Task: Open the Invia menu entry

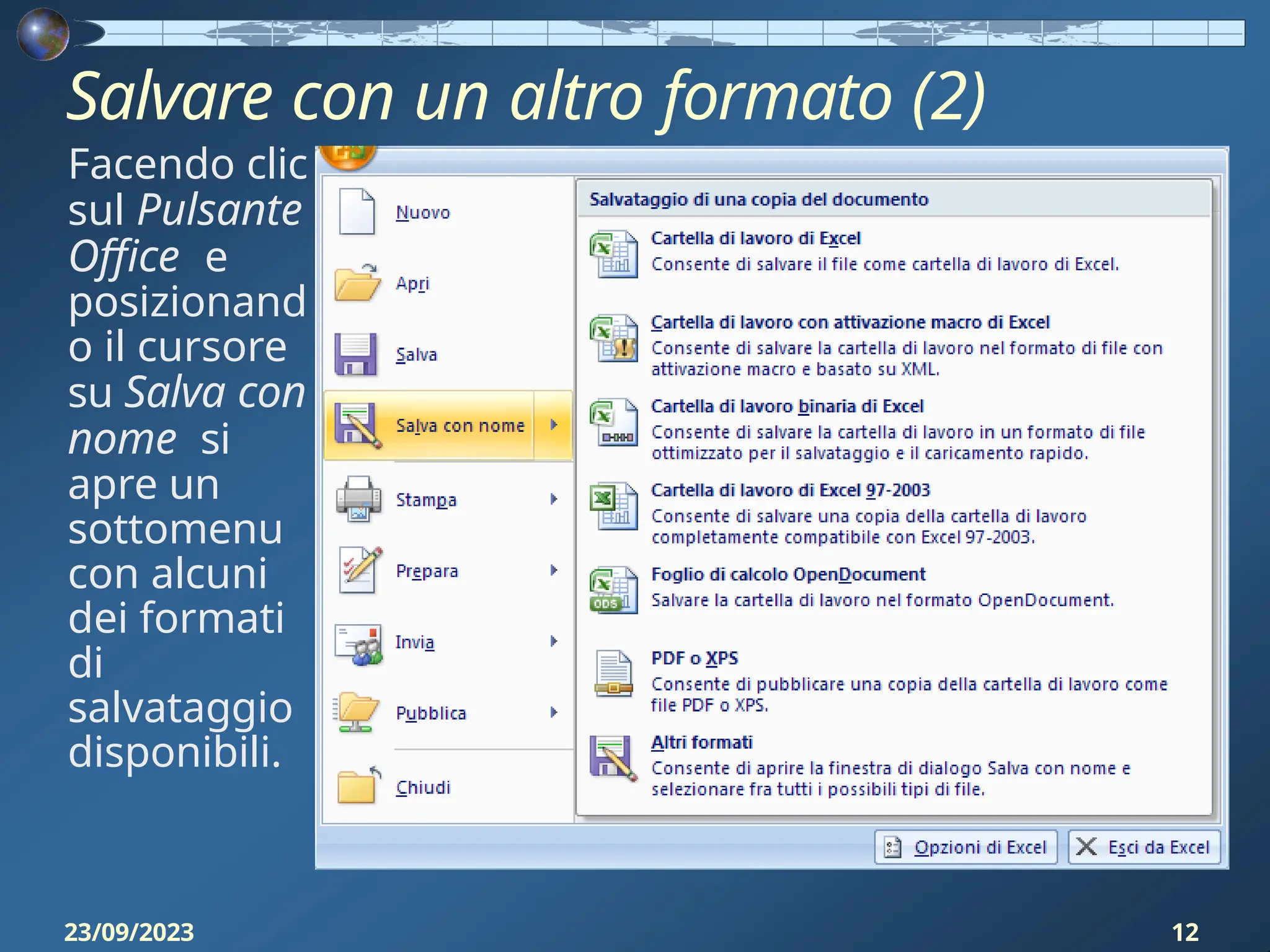Action: 448,642
